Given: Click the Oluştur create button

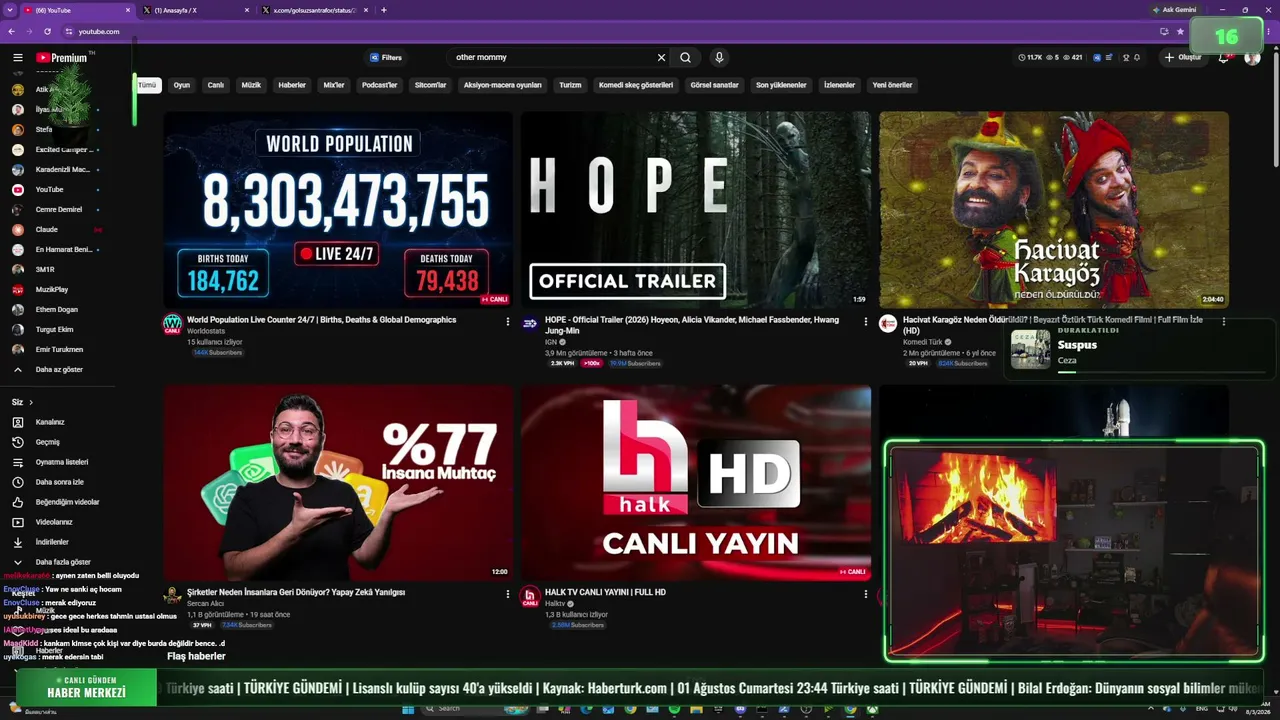Looking at the screenshot, I should pos(1182,58).
